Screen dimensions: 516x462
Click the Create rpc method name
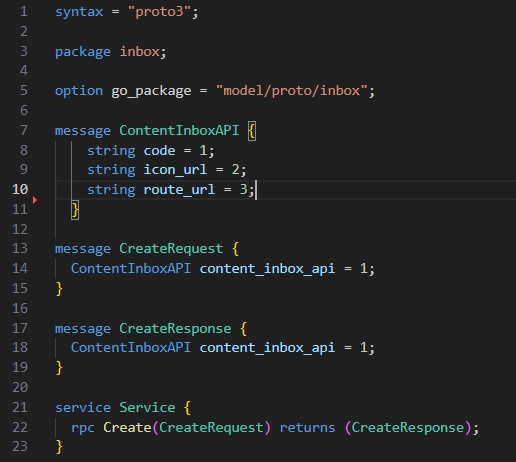[127, 427]
